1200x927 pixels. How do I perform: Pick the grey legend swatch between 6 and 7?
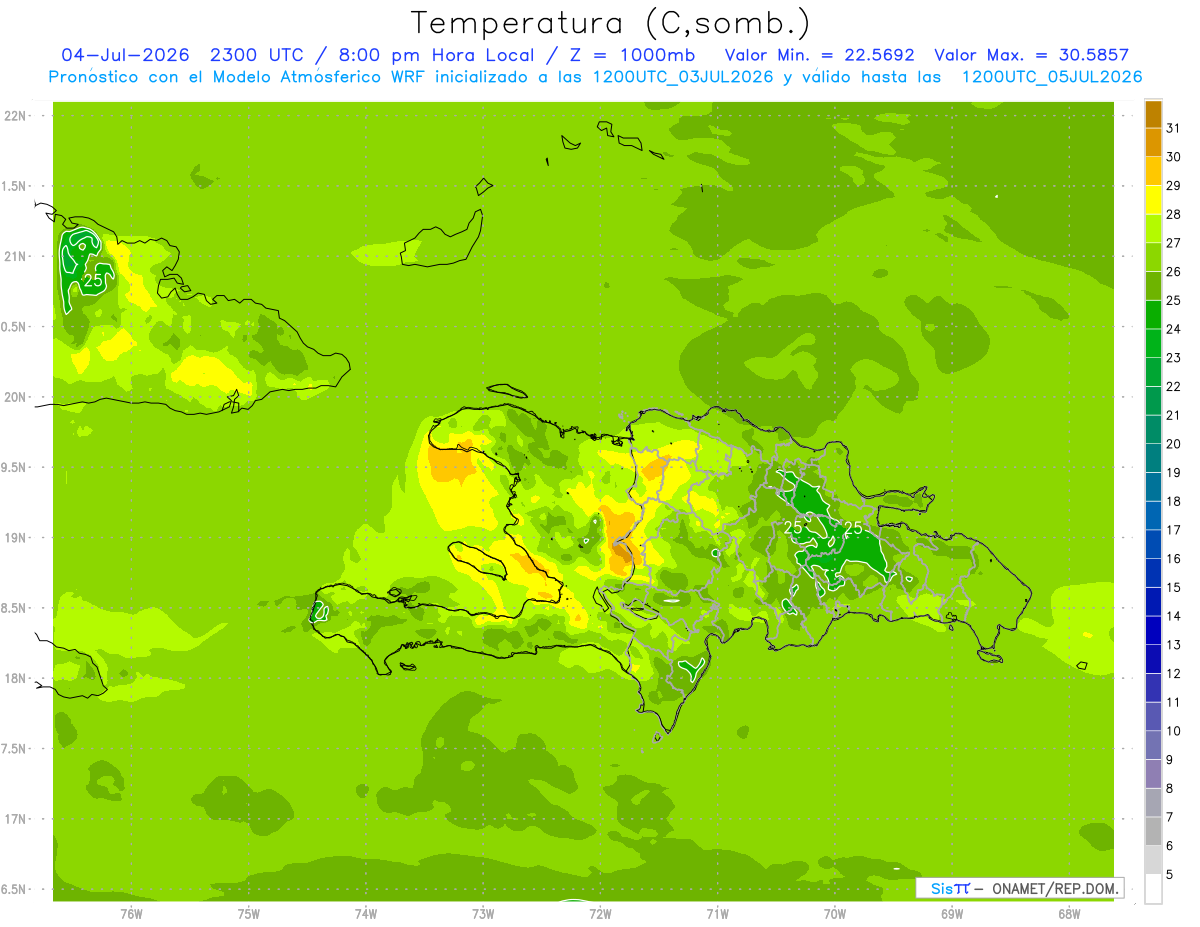click(x=1153, y=831)
